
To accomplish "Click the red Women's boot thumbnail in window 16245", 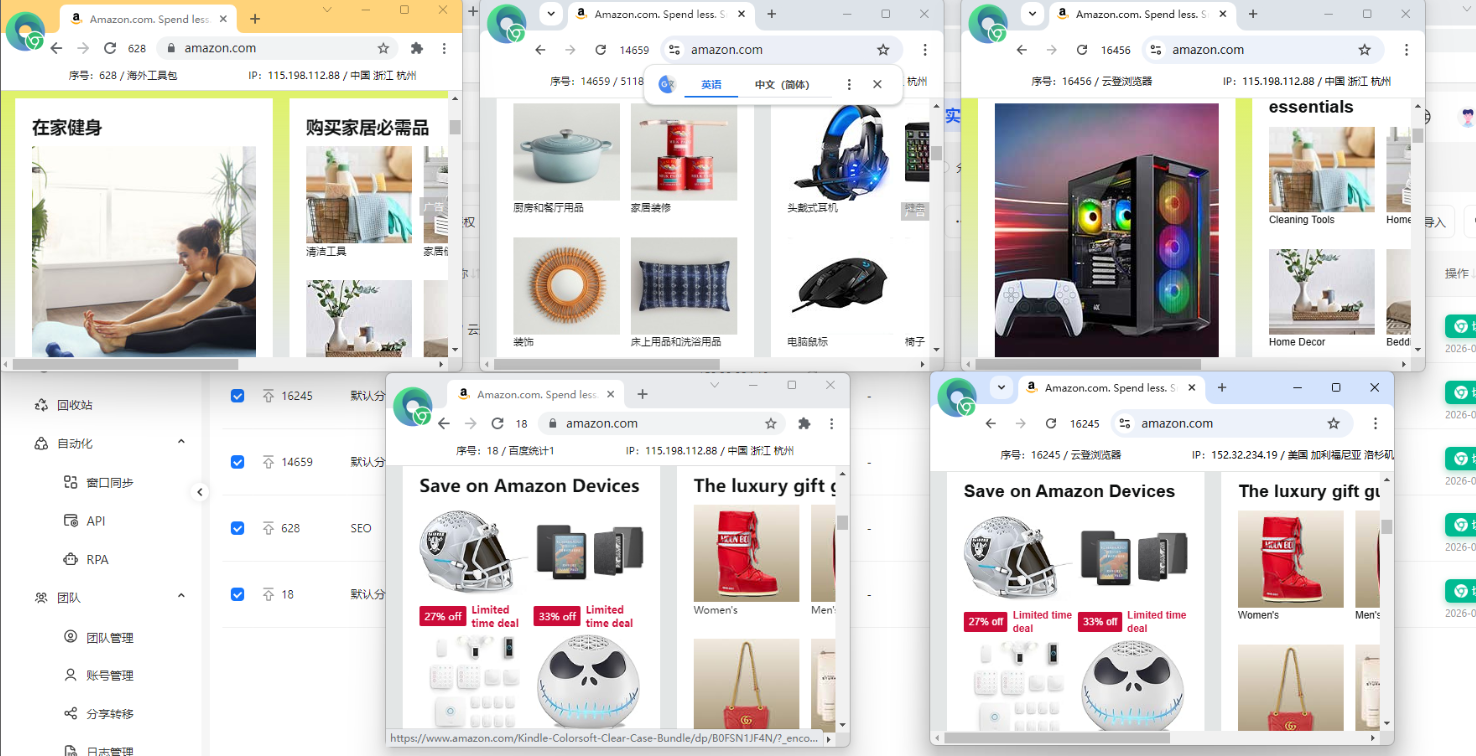I will tap(1290, 558).
